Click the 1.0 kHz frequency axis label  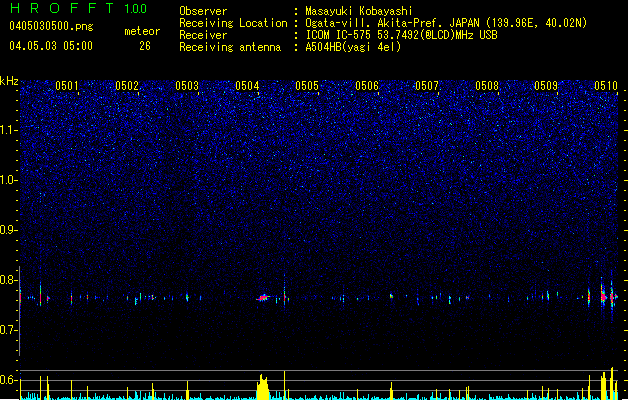tap(8, 180)
